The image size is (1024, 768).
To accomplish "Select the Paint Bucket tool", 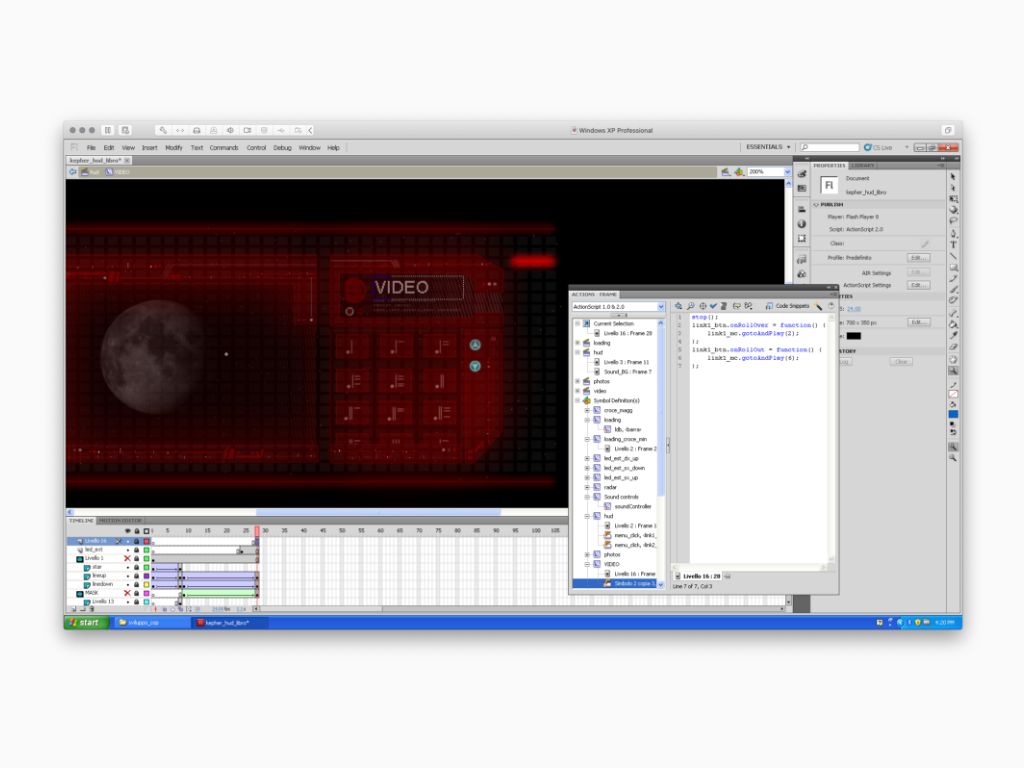I will pos(953,324).
